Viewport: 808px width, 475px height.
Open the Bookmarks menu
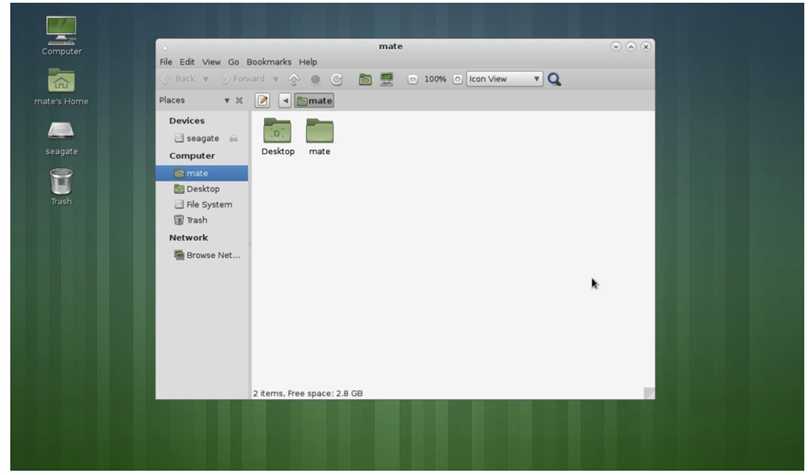(269, 62)
